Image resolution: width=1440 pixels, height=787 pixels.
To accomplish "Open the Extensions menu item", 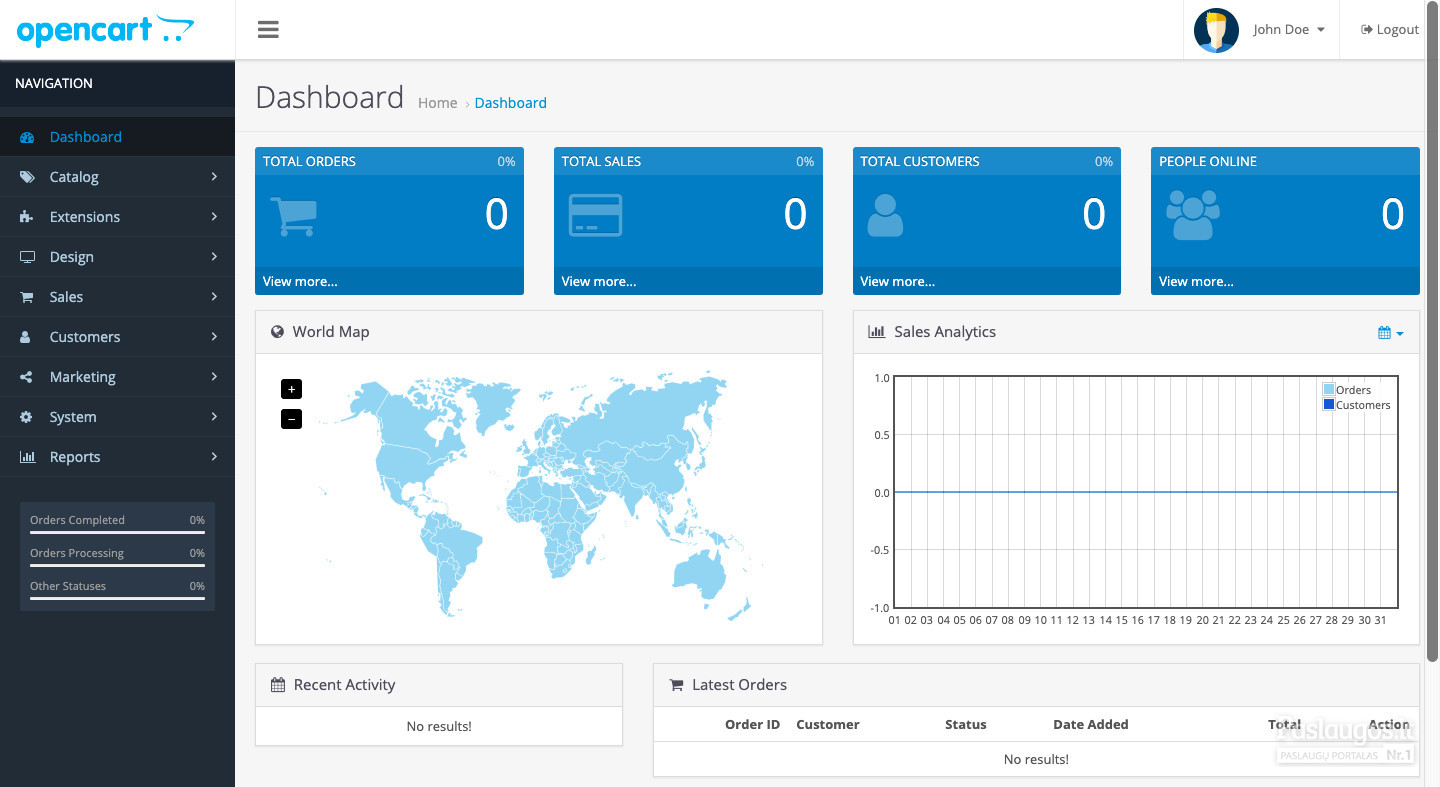I will (x=117, y=217).
